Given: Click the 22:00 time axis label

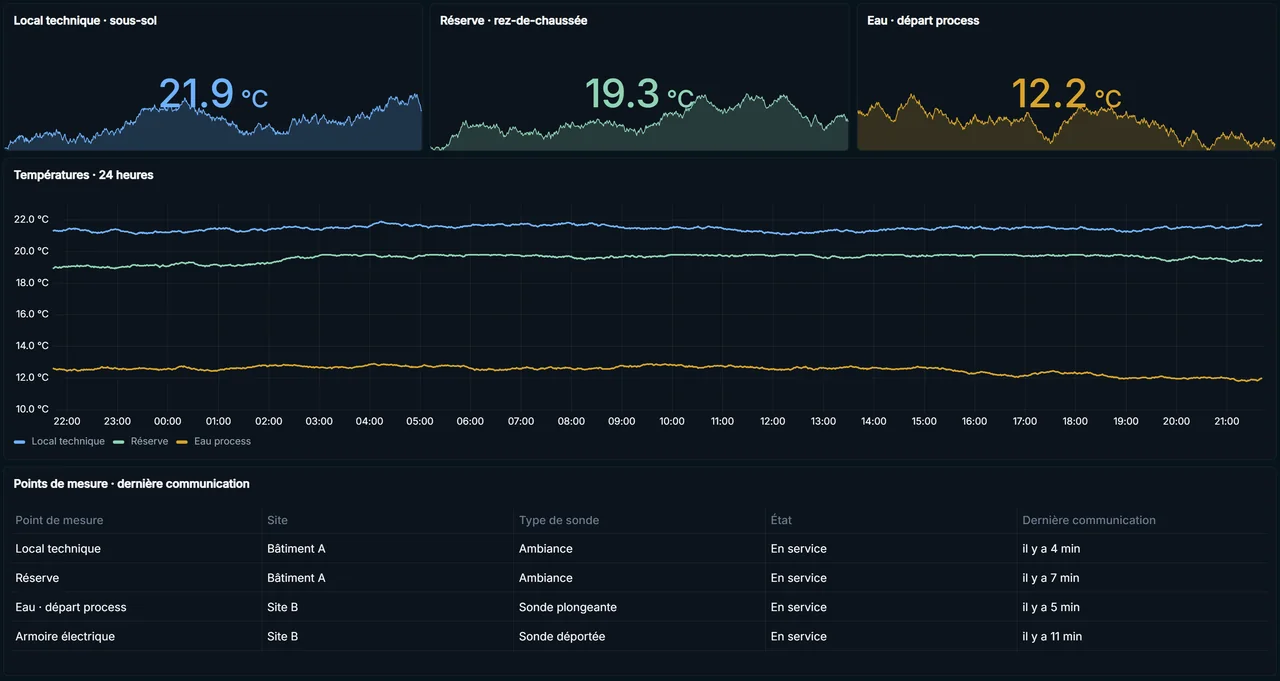Looking at the screenshot, I should 67,422.
